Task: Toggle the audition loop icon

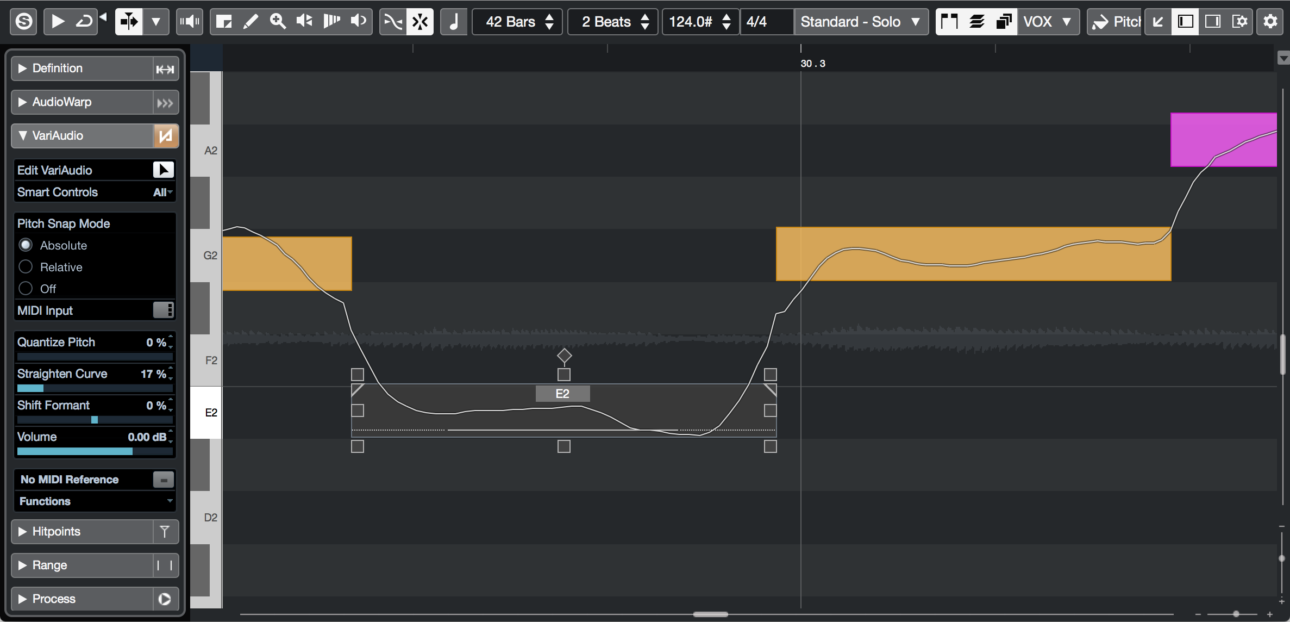Action: click(x=84, y=21)
